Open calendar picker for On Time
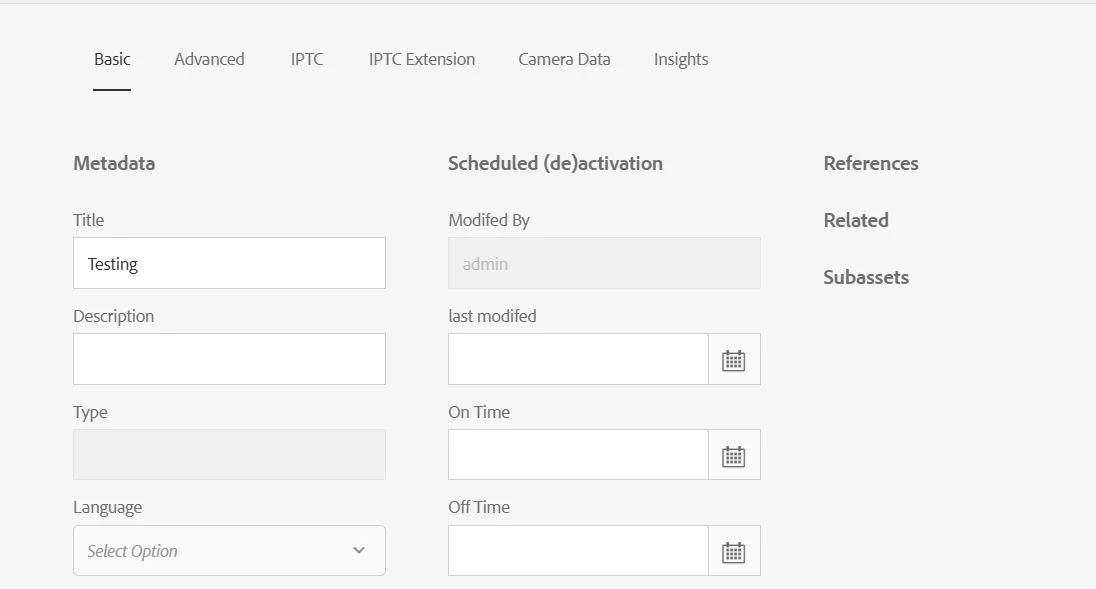The image size is (1096, 589). [x=734, y=456]
